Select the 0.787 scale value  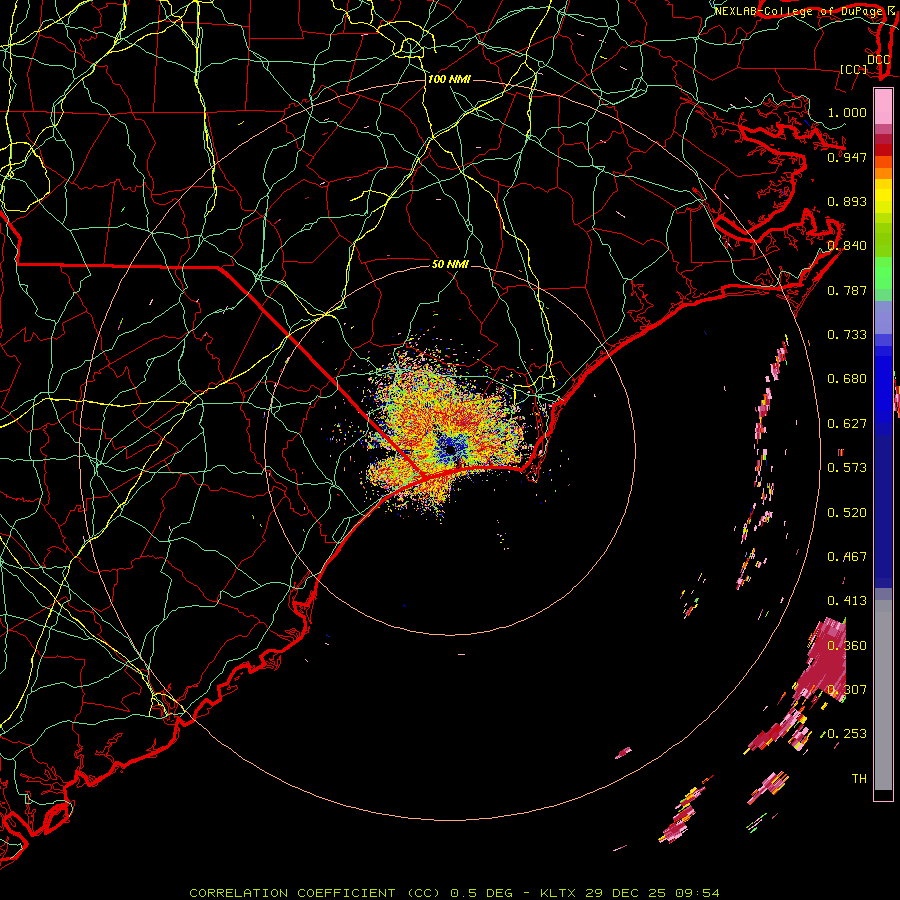847,290
